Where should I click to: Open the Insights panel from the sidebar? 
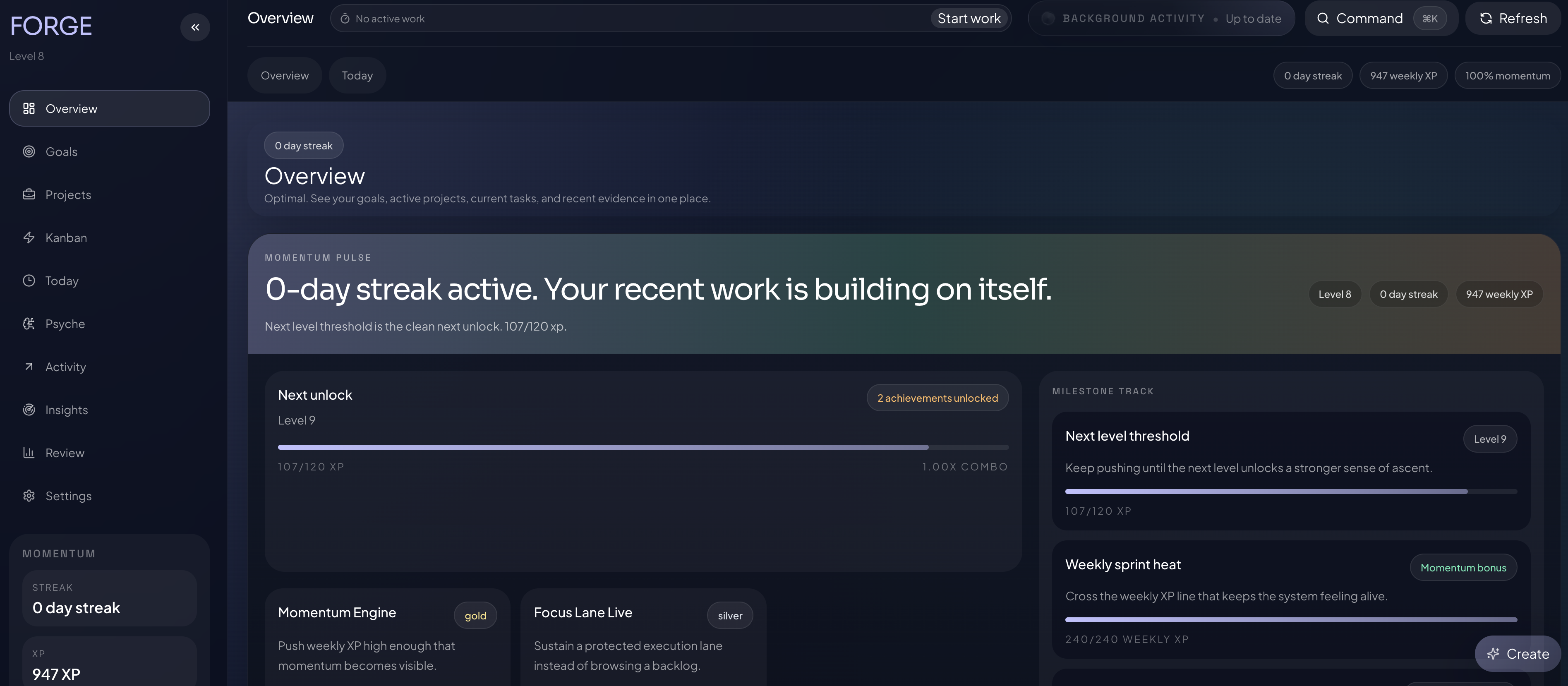pyautogui.click(x=66, y=410)
